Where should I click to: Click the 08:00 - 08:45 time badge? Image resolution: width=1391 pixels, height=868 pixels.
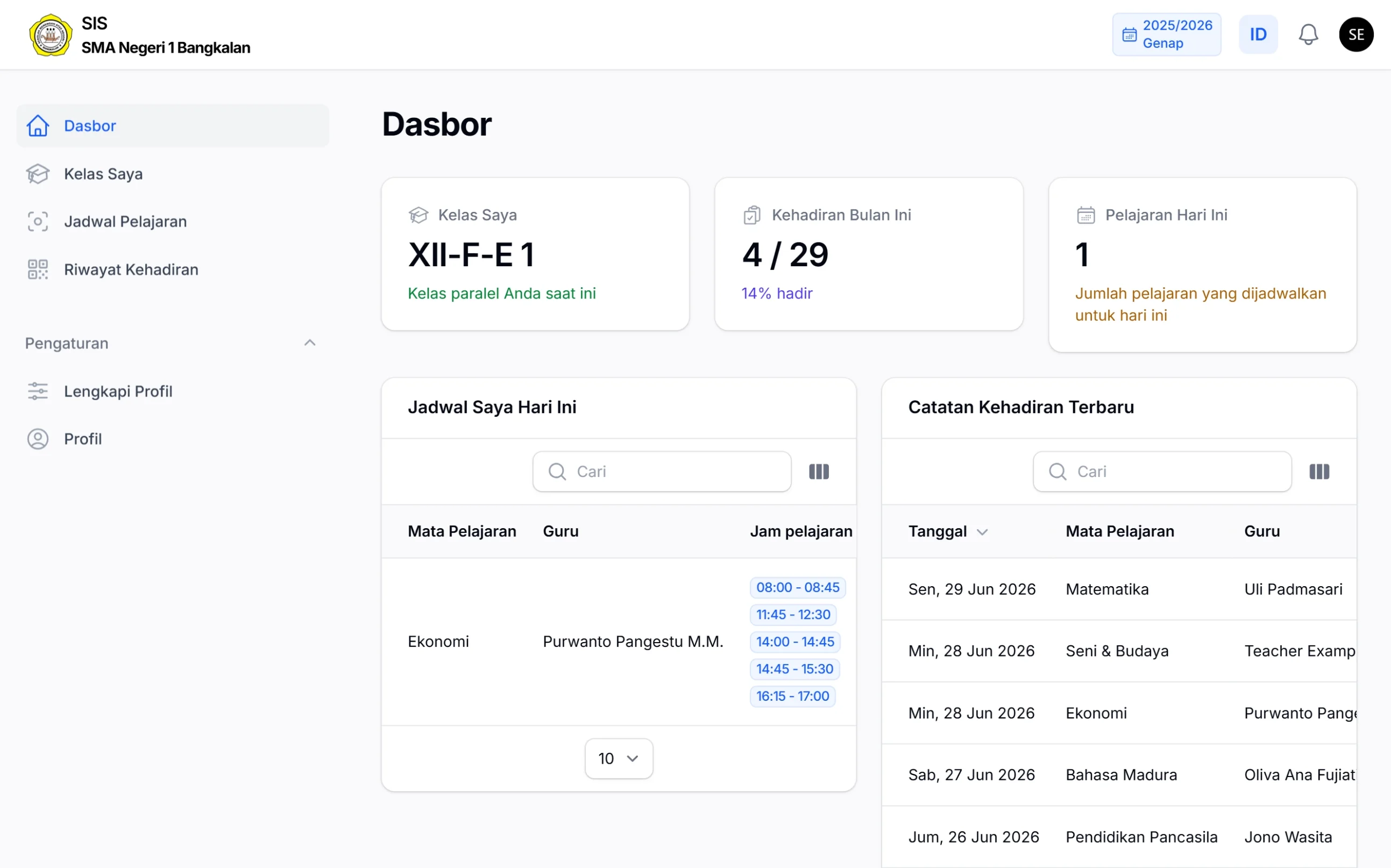pos(797,587)
